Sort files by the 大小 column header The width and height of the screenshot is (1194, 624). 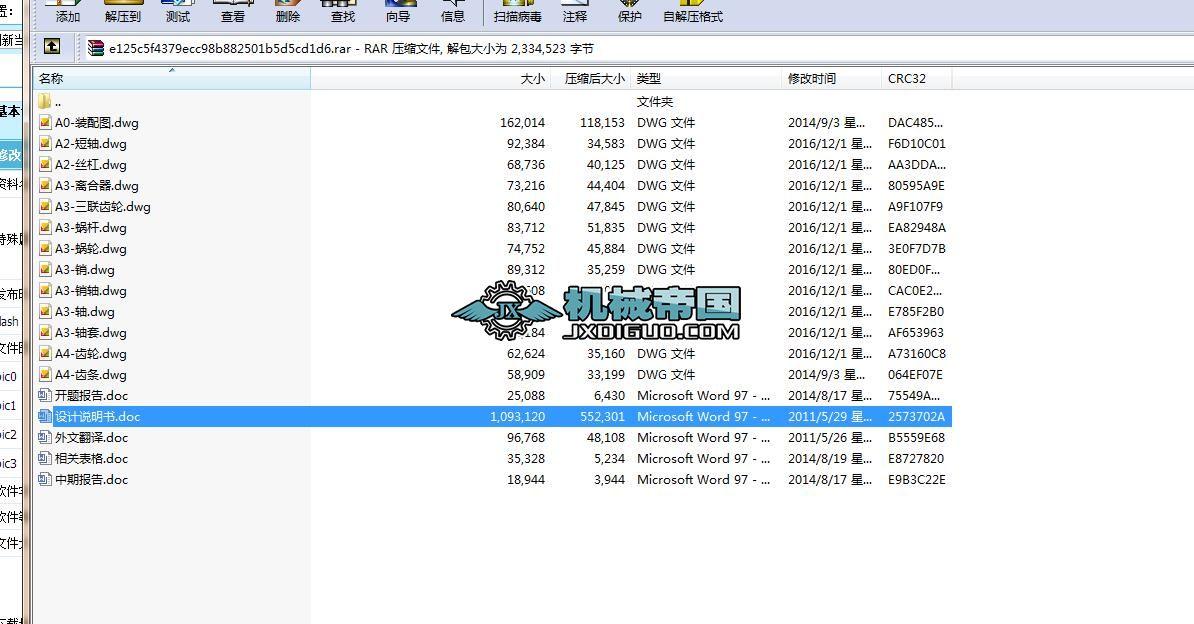(x=432, y=78)
